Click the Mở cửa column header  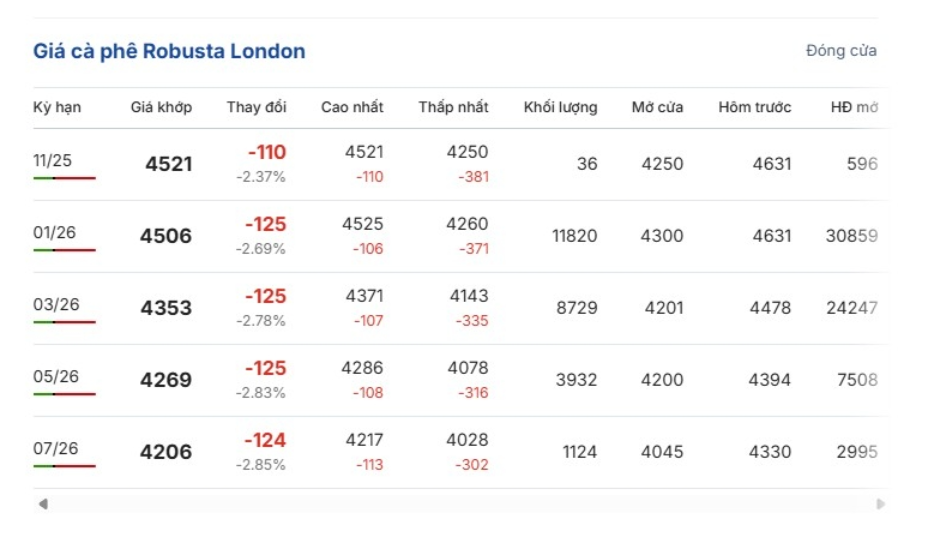point(657,107)
